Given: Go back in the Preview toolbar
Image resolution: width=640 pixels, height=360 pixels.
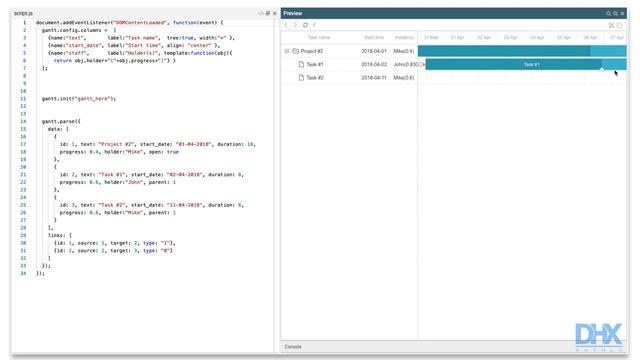Looking at the screenshot, I should [x=286, y=25].
